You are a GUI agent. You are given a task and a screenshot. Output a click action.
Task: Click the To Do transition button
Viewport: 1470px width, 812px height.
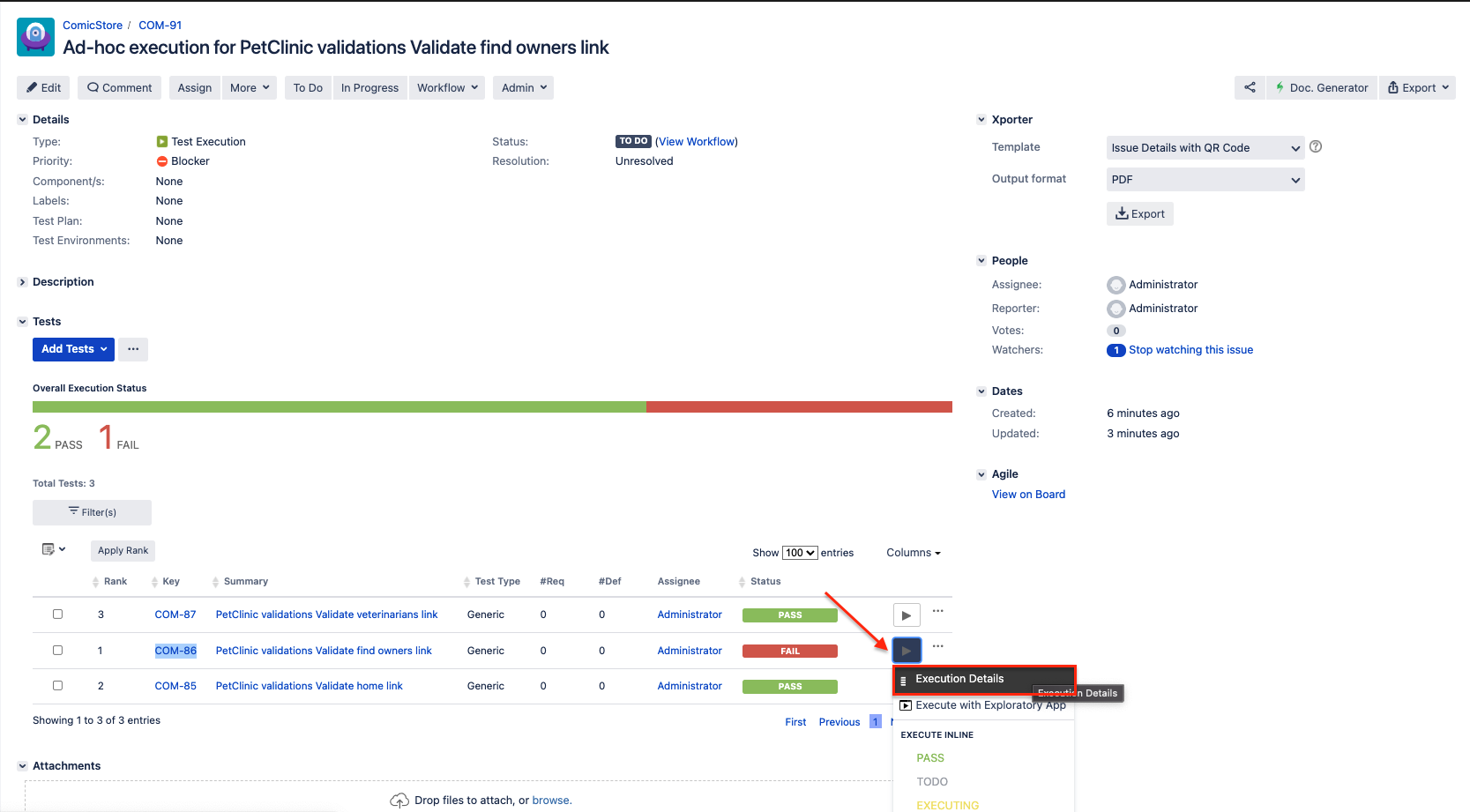coord(308,87)
